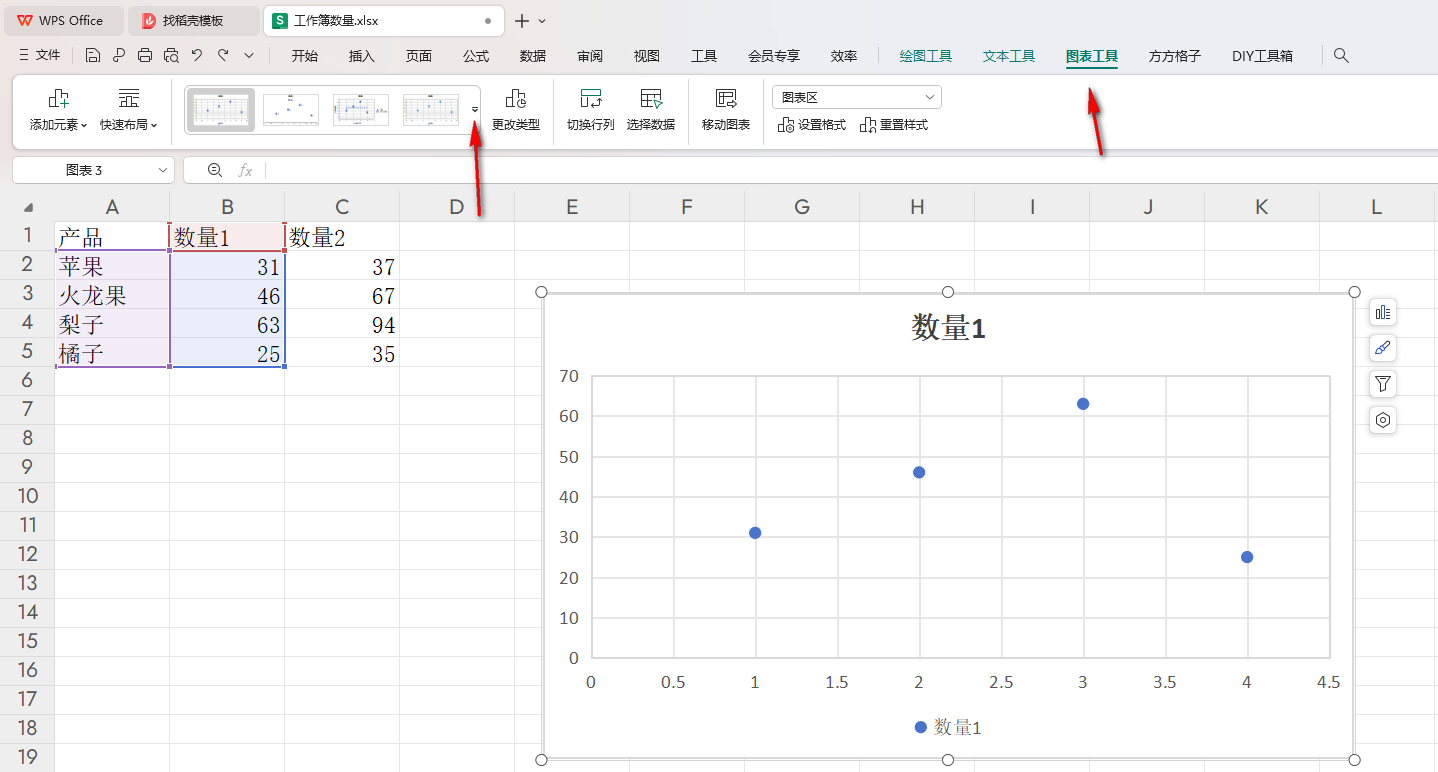Viewport: 1438px width, 772px height.
Task: Select the third chart style thumbnail
Action: click(x=361, y=110)
